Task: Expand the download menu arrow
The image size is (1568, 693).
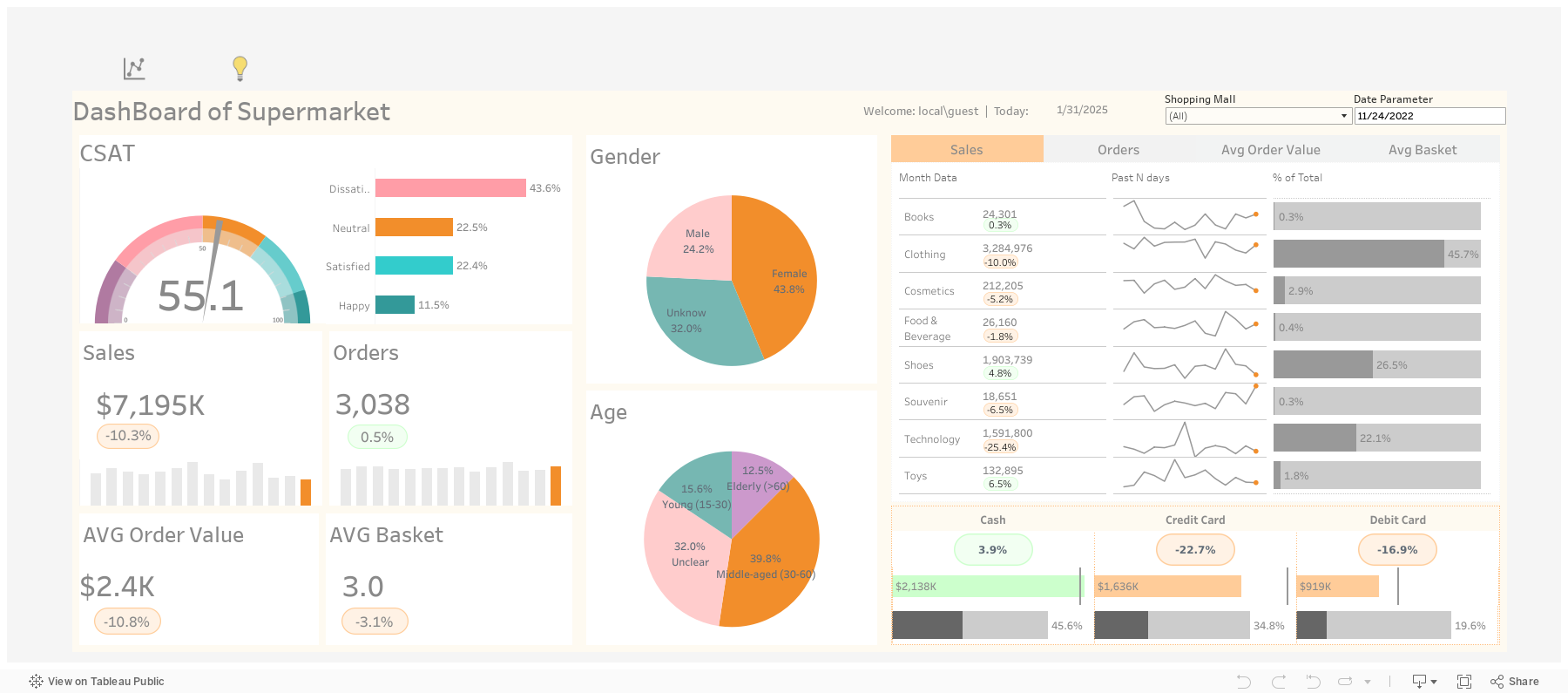Action: tap(1434, 682)
